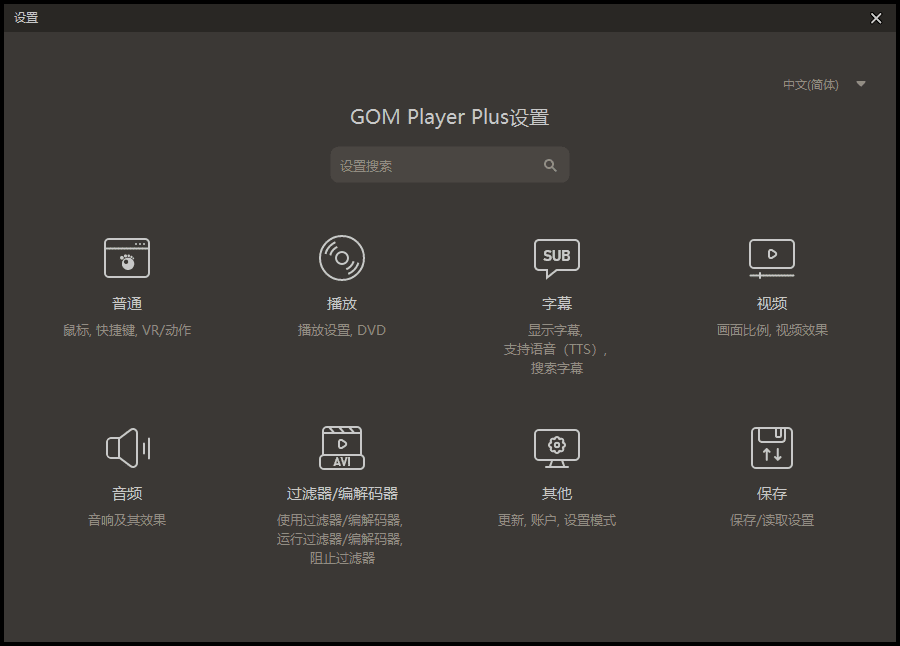Open the SUB 字幕 subtitle settings icon

click(556, 257)
